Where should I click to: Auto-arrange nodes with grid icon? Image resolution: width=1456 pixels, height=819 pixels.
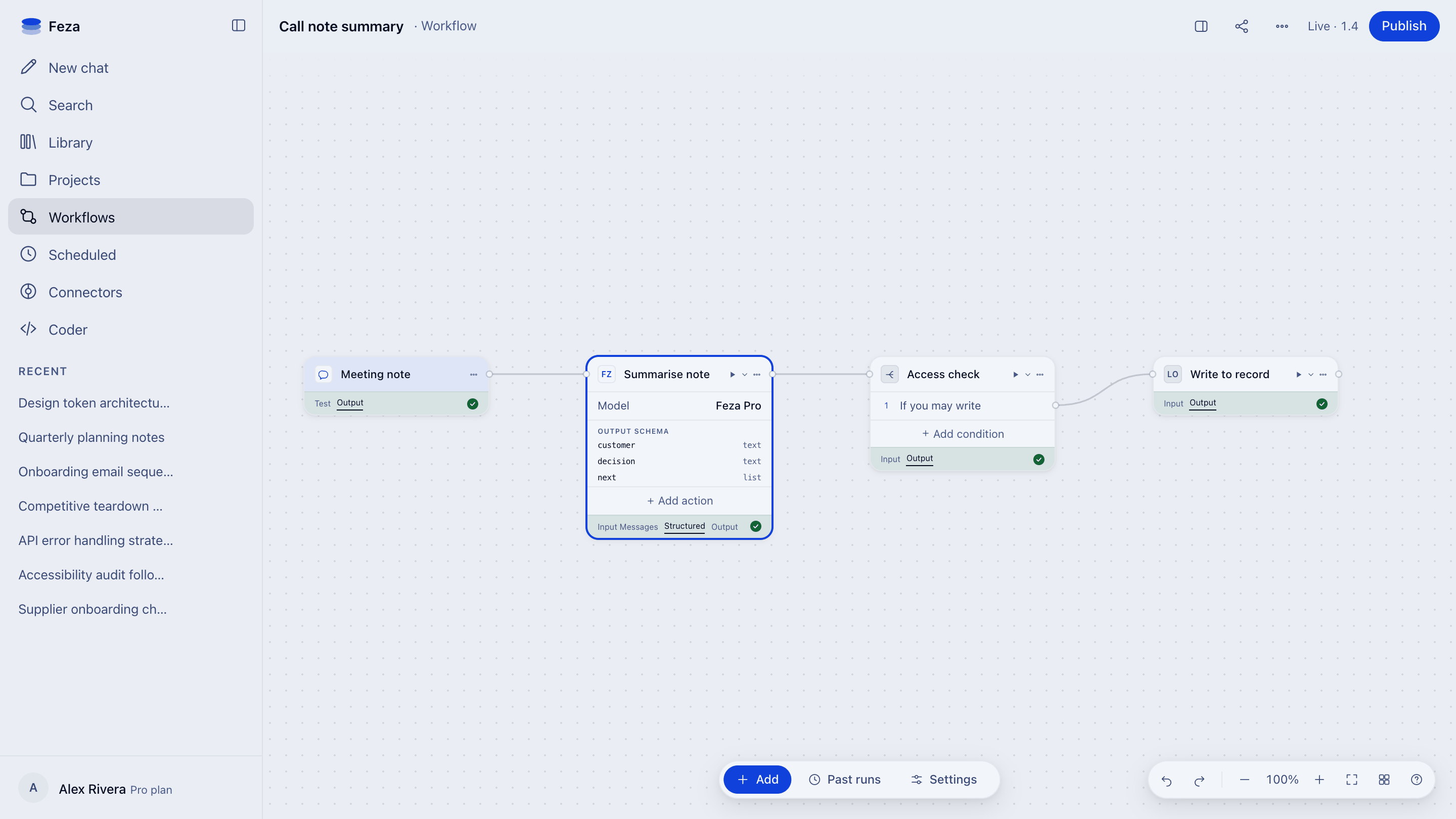pos(1384,780)
